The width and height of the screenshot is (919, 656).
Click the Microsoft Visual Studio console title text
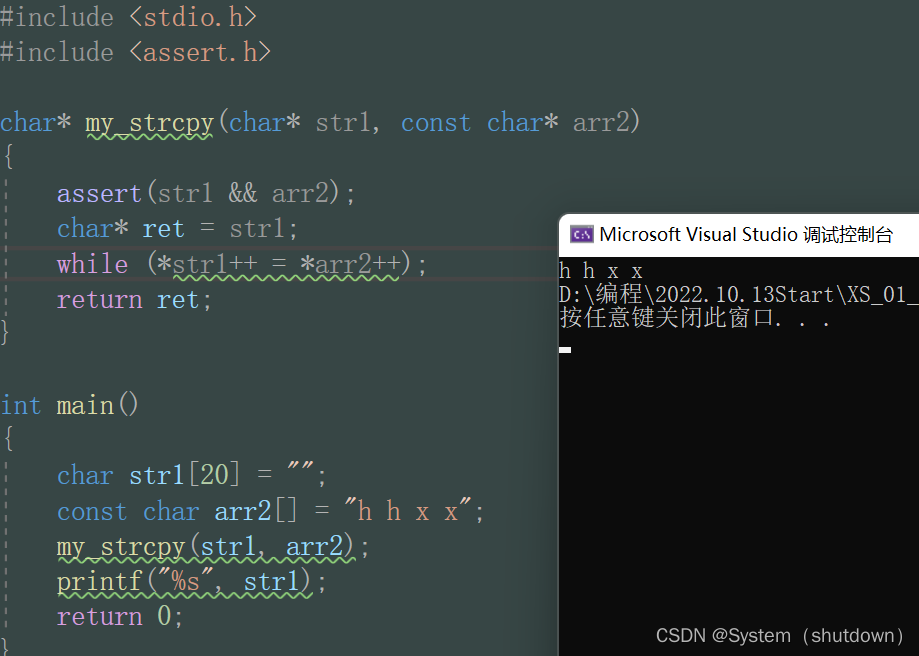pos(746,234)
